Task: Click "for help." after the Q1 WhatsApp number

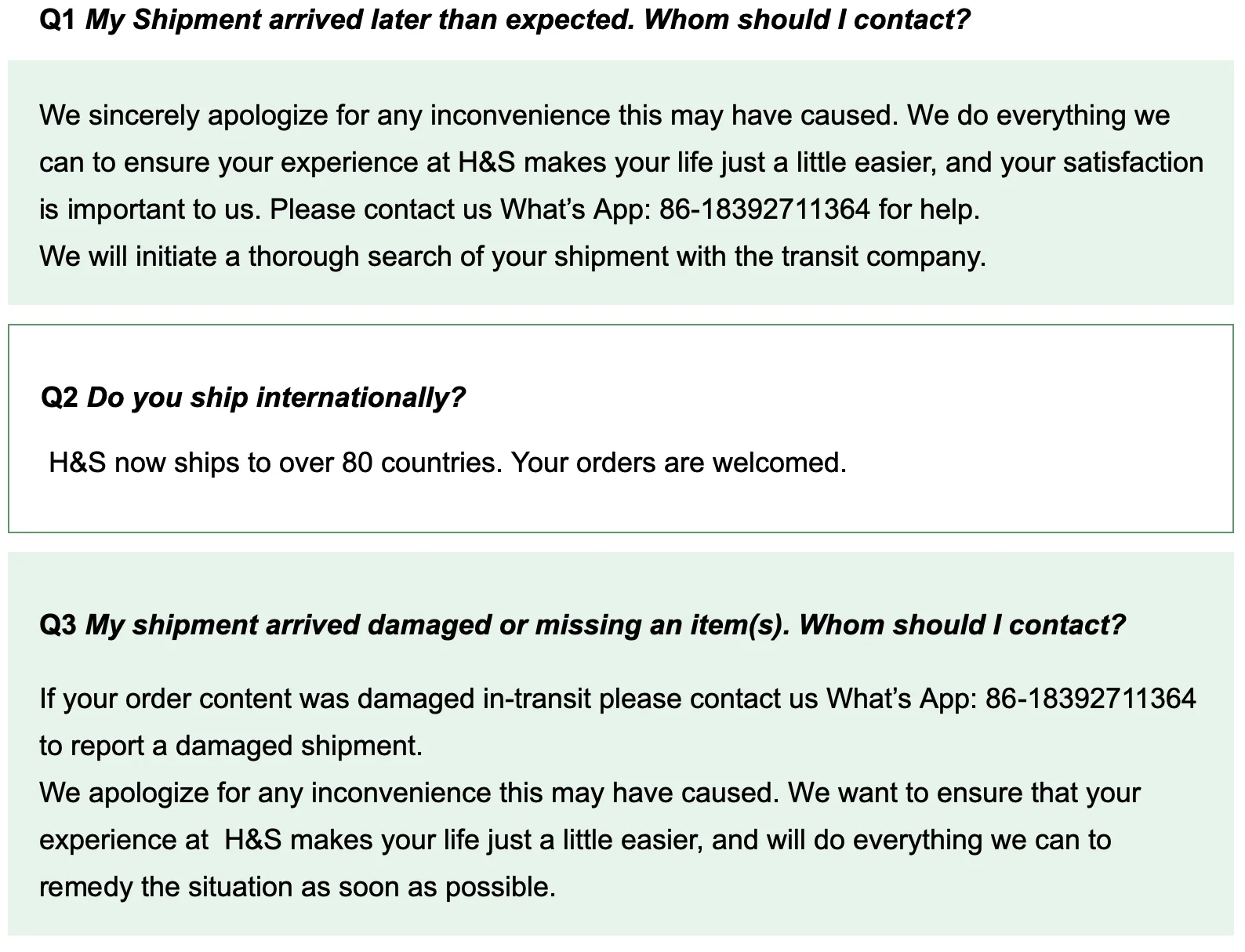Action: tap(929, 209)
